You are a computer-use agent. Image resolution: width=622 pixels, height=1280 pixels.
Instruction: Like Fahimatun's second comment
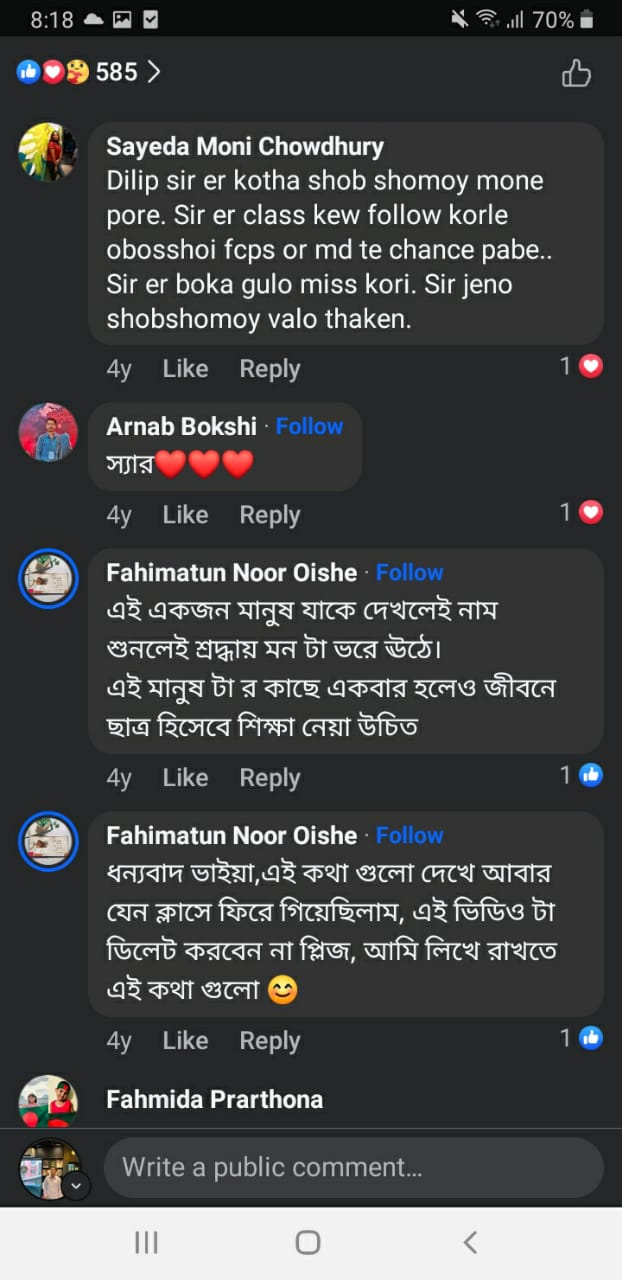pyautogui.click(x=185, y=1041)
